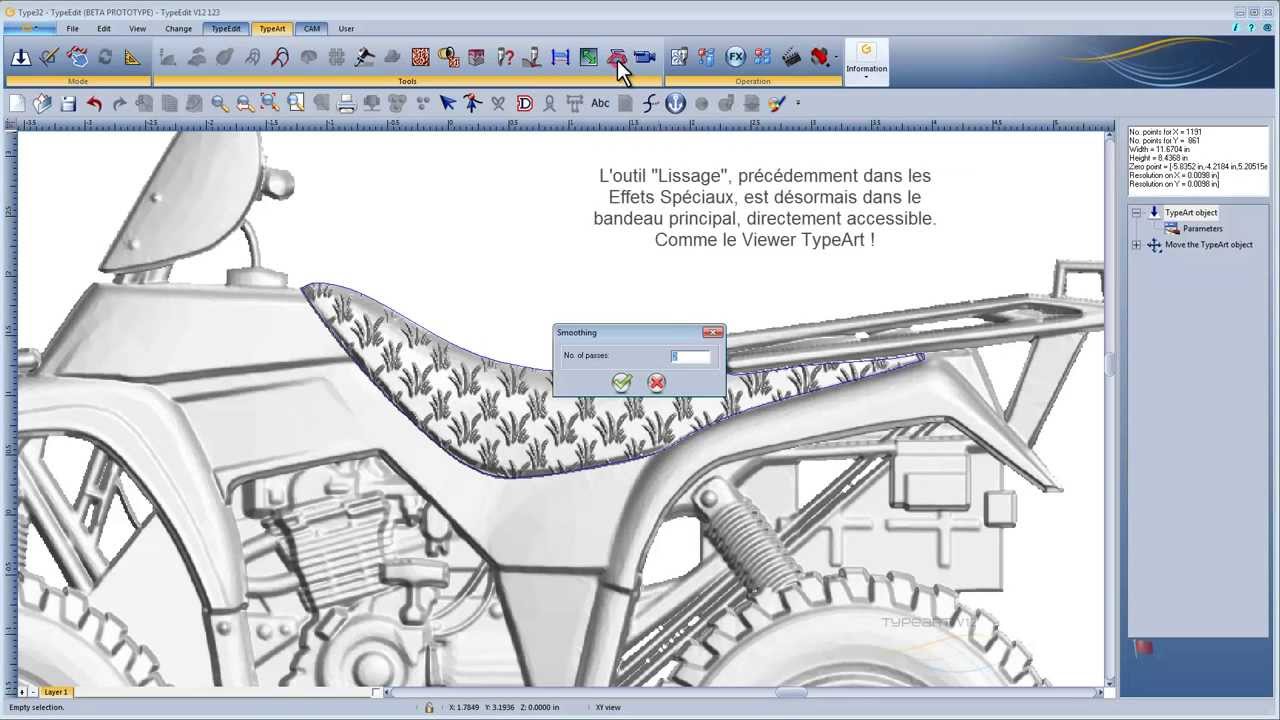
Task: Click the Print icon
Action: click(346, 103)
